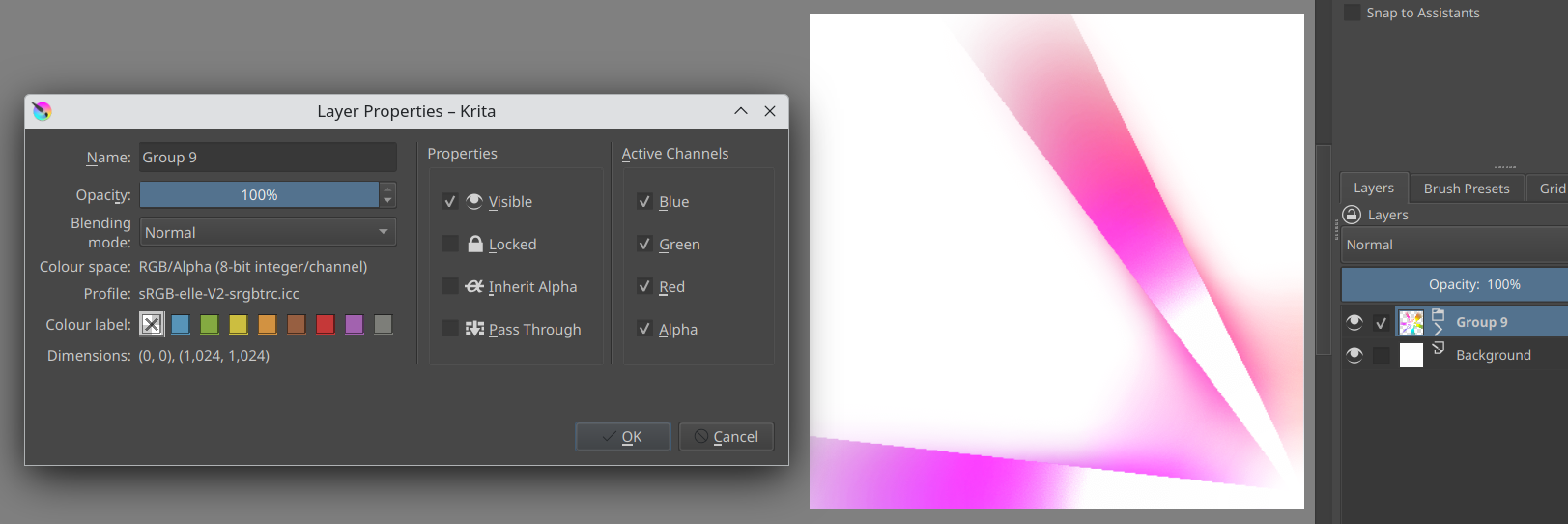
Task: Click the sRGB-elle-V2-srgbtrc.icc profile text
Action: 218,293
